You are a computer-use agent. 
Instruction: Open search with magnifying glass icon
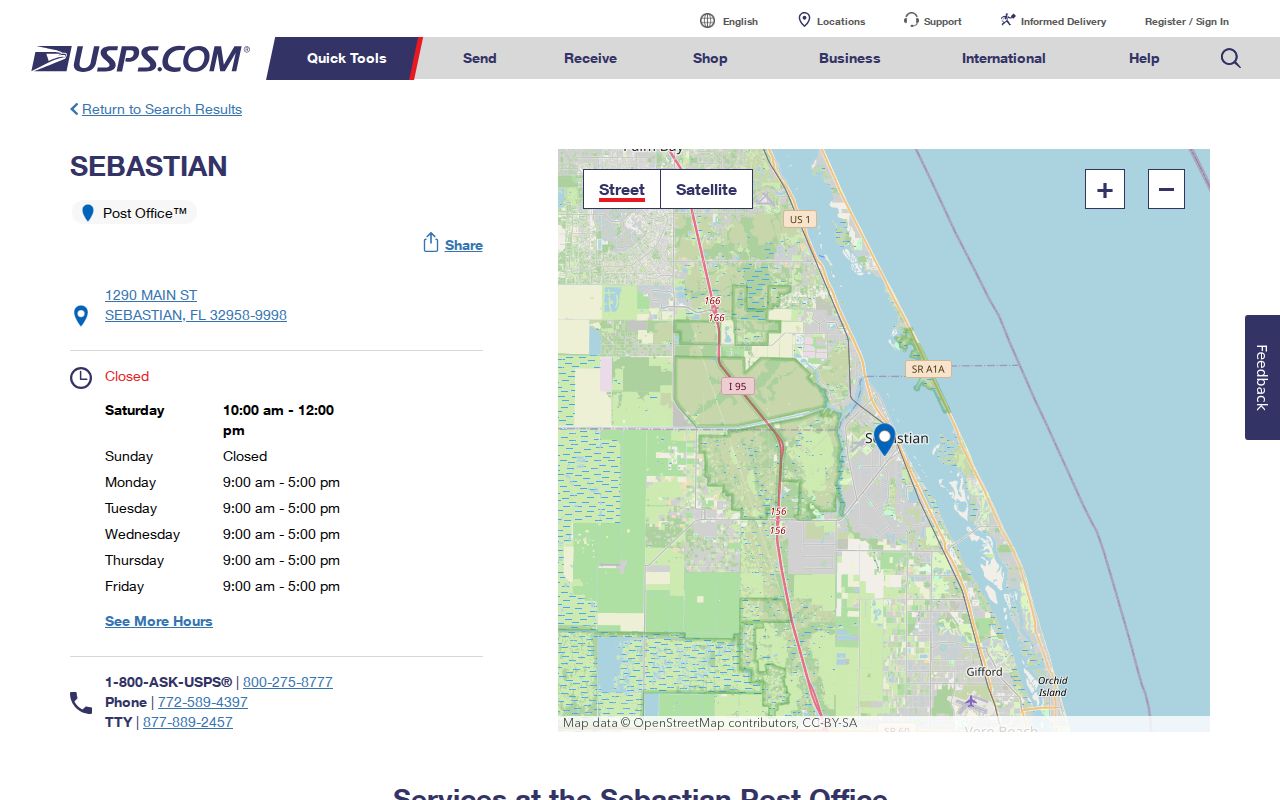(1230, 58)
